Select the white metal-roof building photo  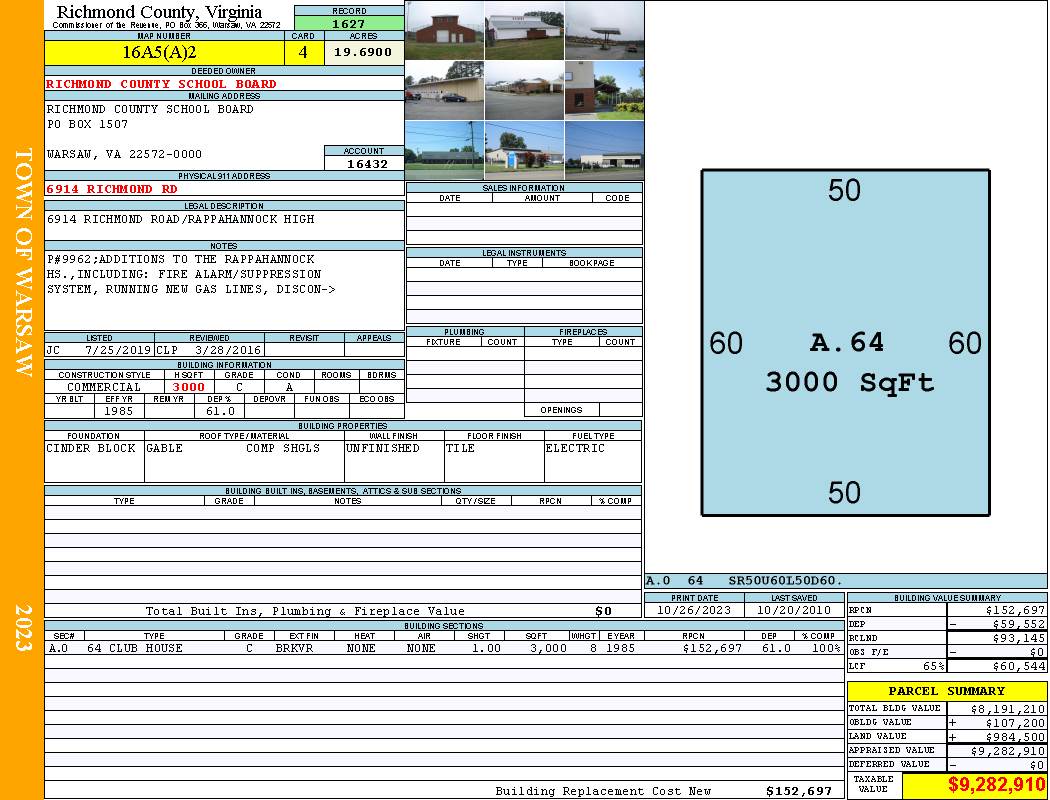(524, 30)
